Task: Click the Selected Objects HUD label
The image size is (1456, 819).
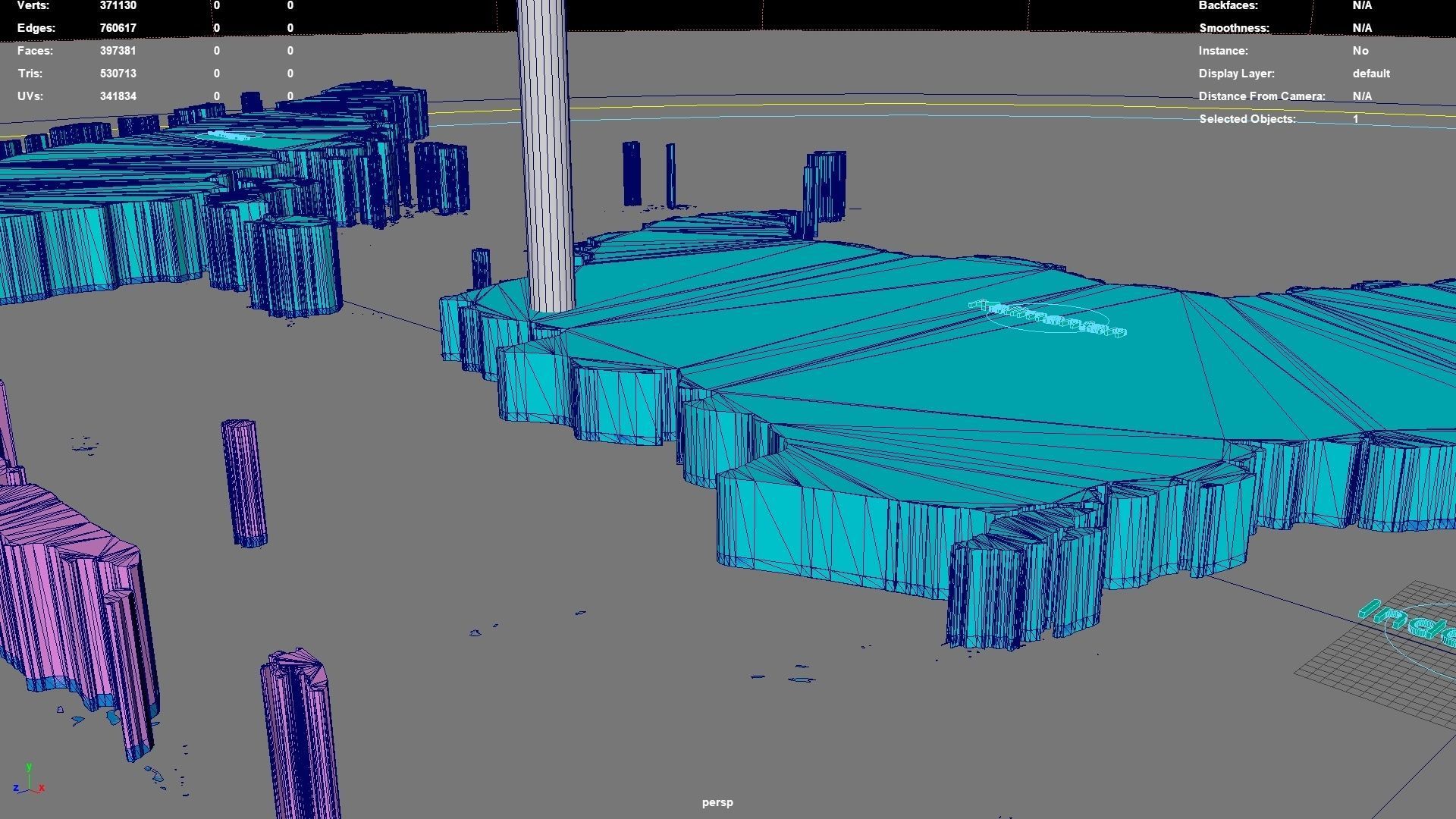Action: [x=1247, y=119]
